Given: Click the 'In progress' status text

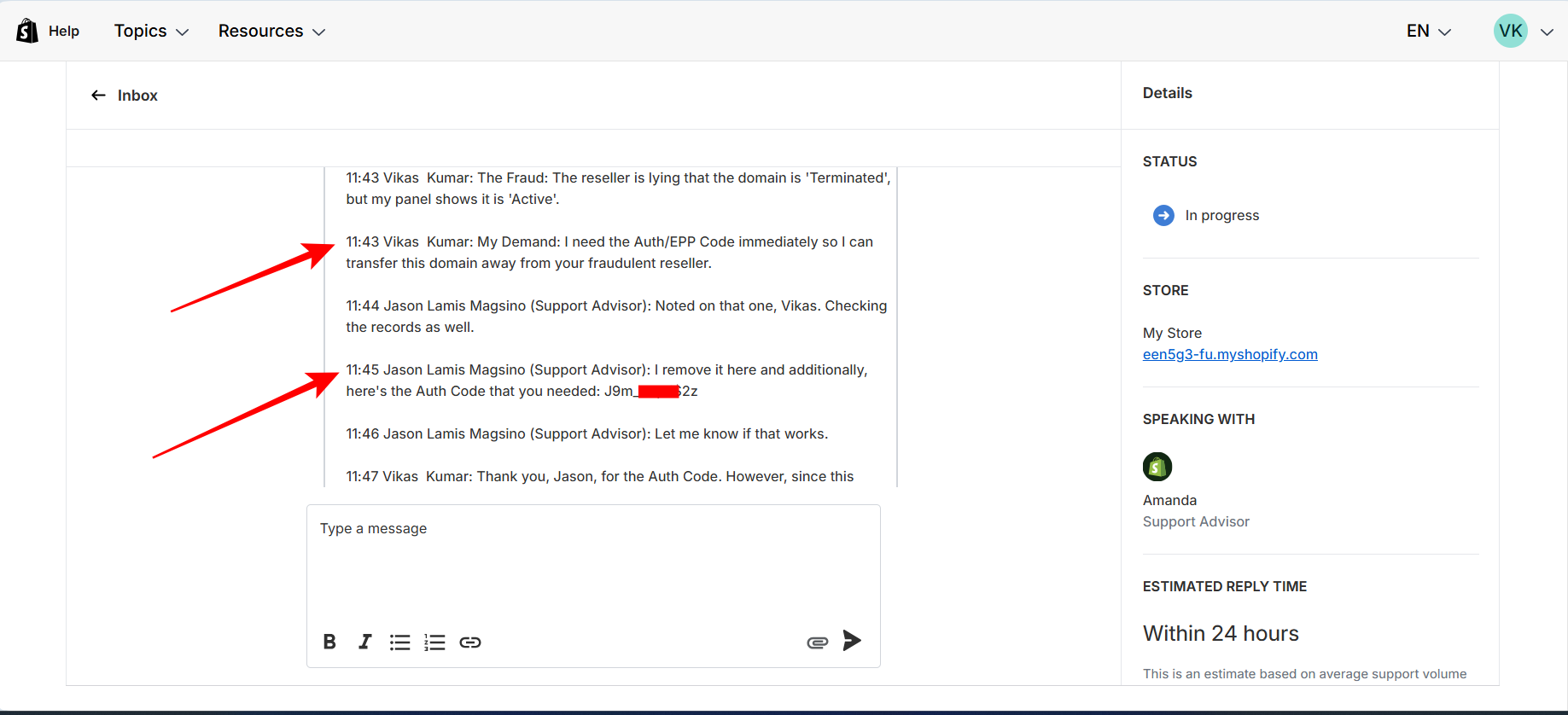Looking at the screenshot, I should [x=1222, y=215].
